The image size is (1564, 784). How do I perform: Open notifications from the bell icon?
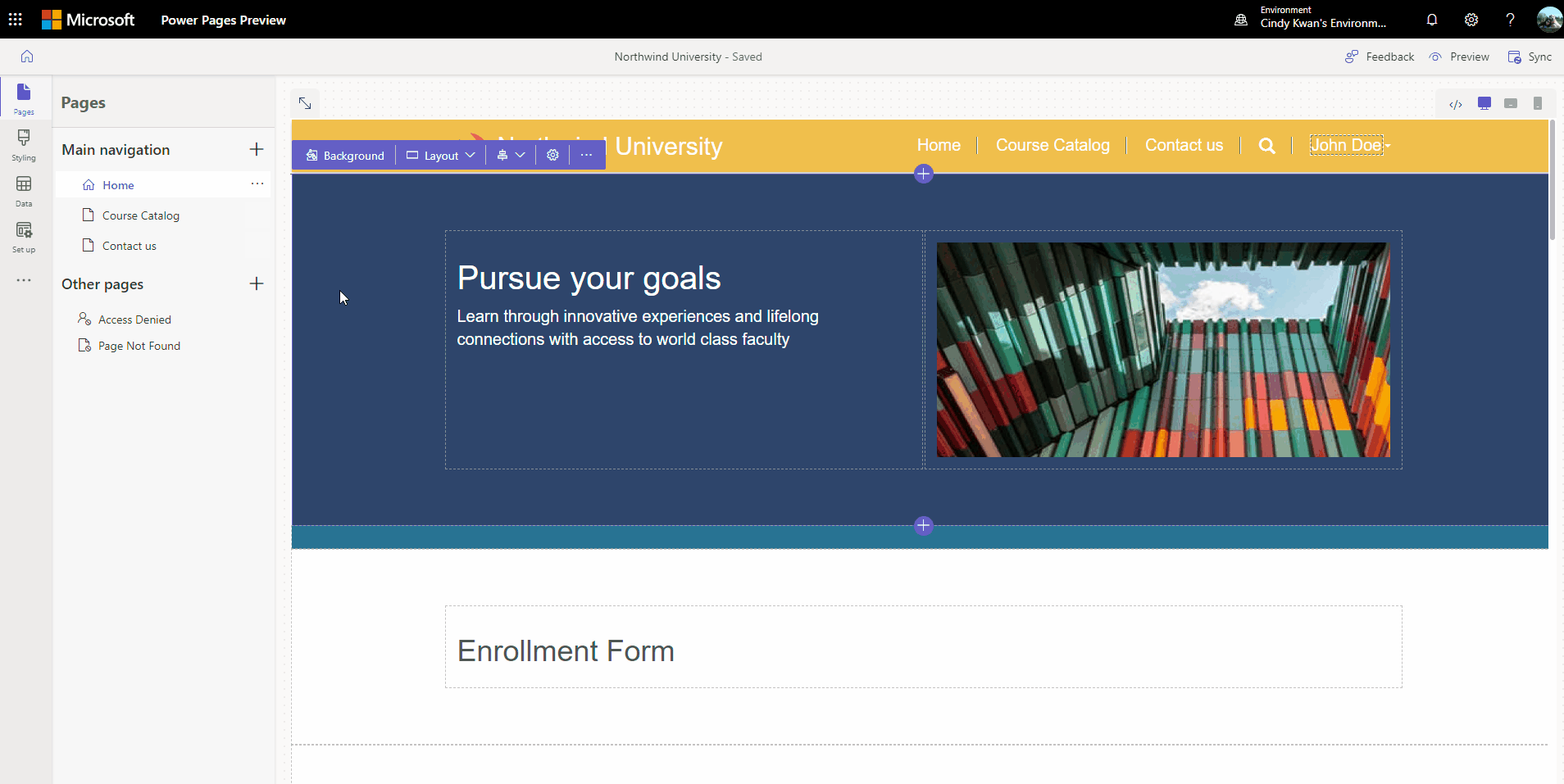coord(1432,19)
